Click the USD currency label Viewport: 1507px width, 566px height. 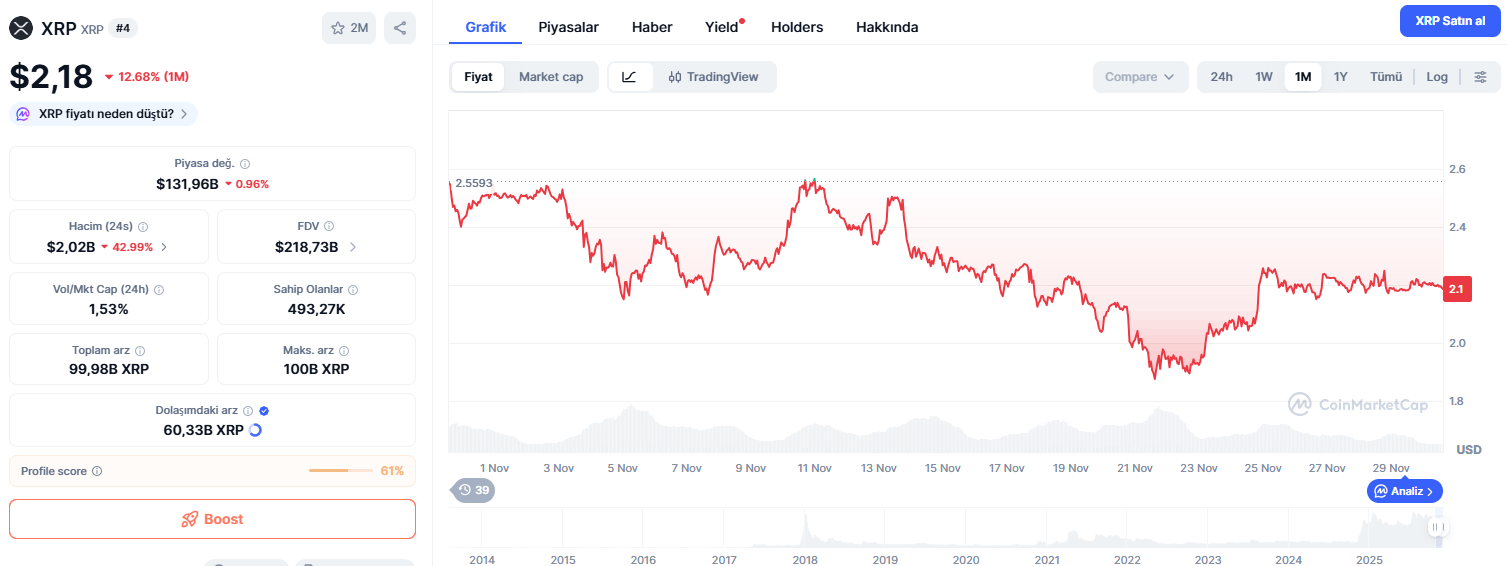click(x=1469, y=449)
